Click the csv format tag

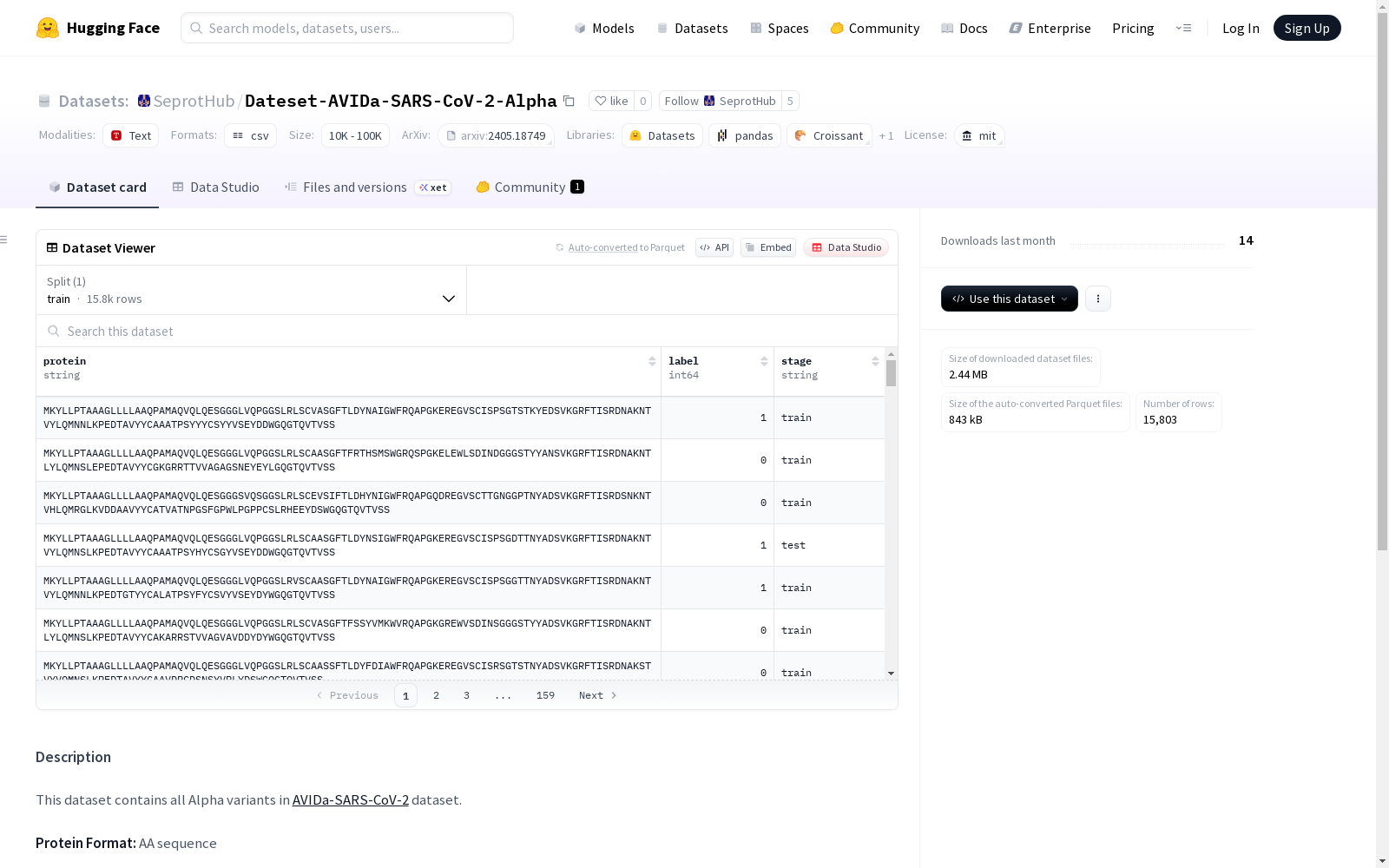click(x=250, y=135)
